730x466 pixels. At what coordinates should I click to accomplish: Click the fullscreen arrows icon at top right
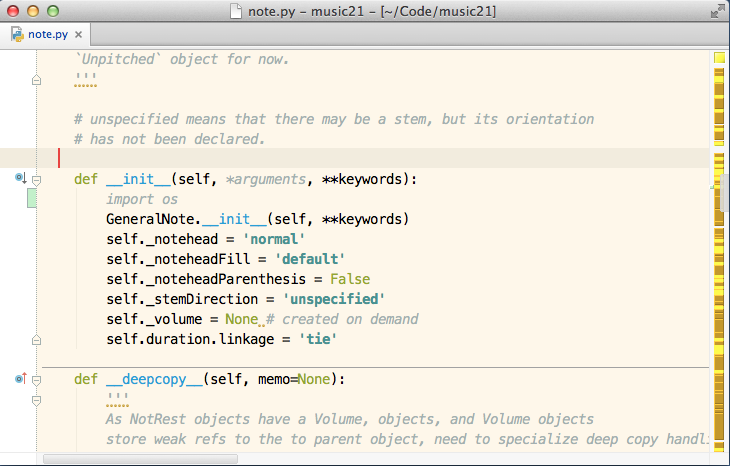point(718,11)
